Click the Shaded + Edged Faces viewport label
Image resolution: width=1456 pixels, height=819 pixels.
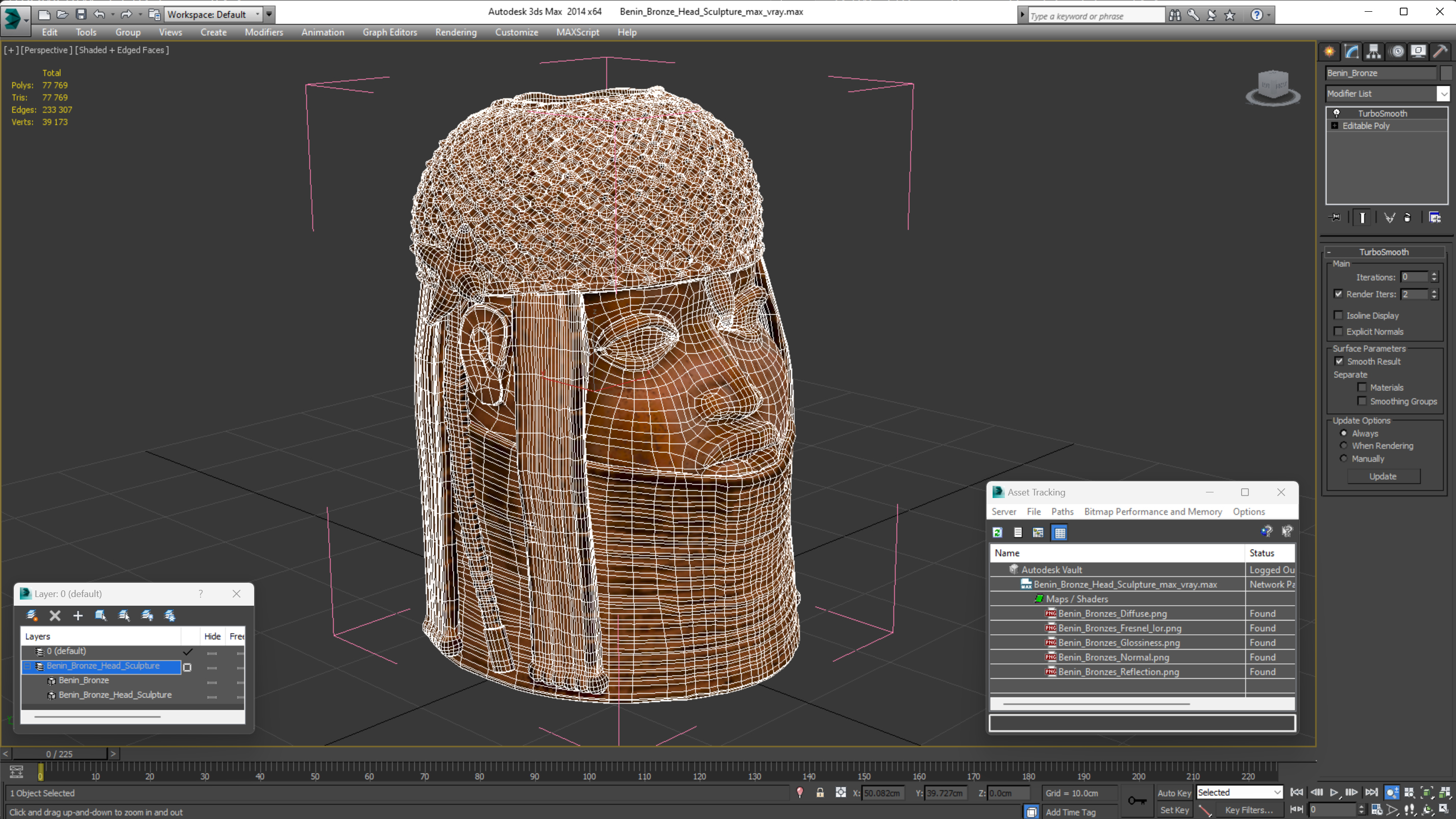[x=122, y=49]
